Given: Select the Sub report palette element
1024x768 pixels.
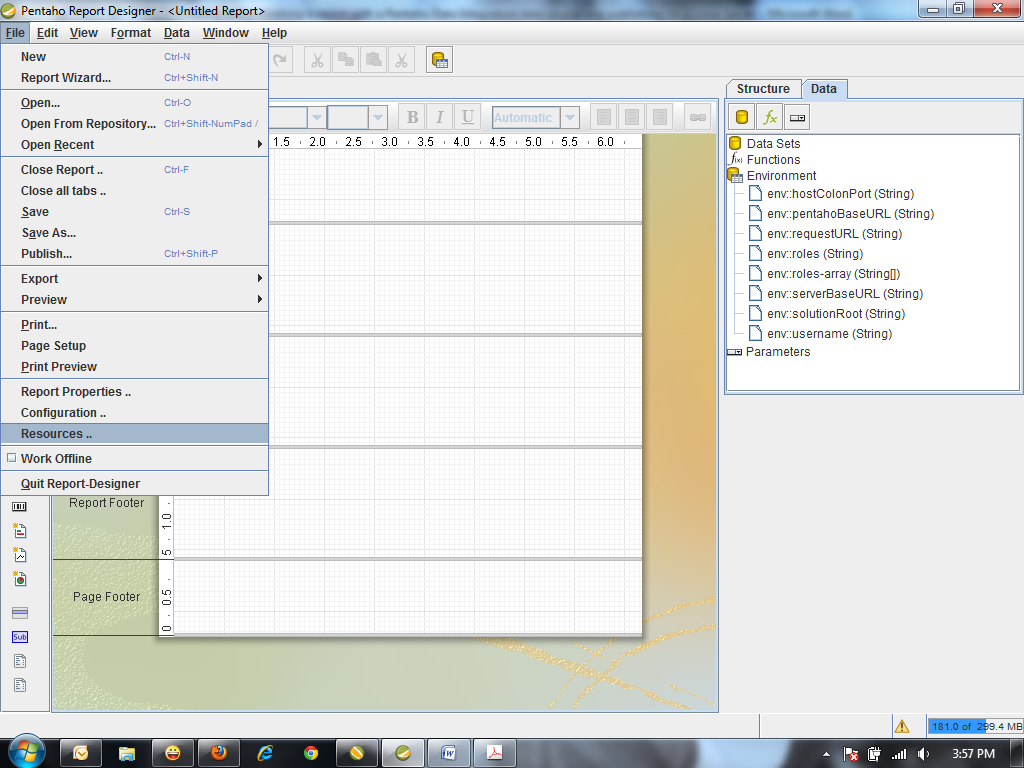Looking at the screenshot, I should tap(20, 637).
